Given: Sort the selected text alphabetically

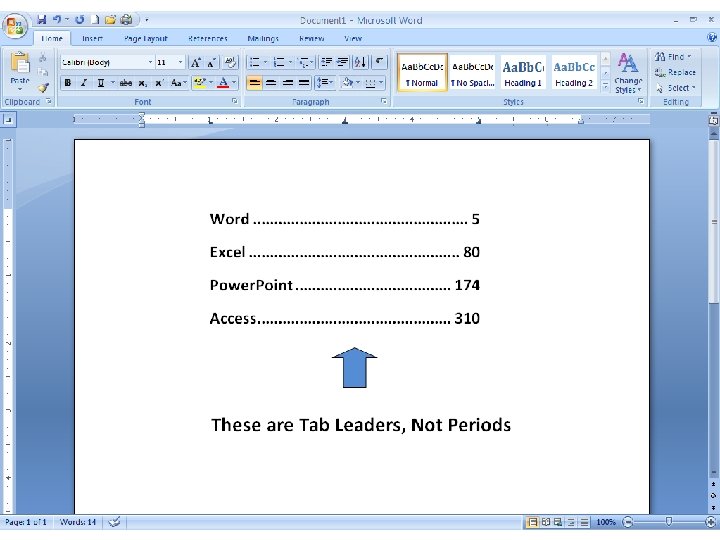Looking at the screenshot, I should 360,62.
